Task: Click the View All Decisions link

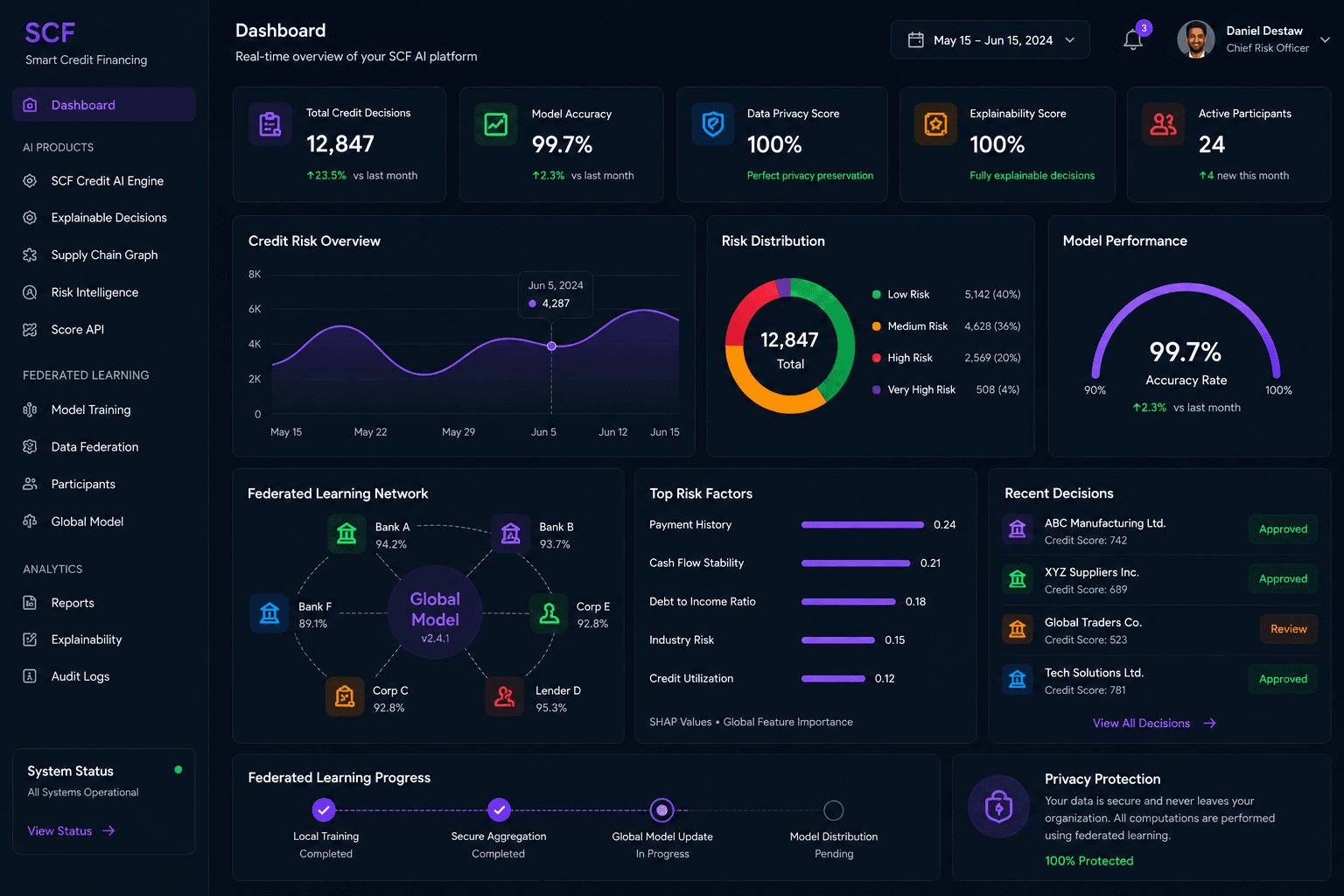Action: pyautogui.click(x=1154, y=724)
